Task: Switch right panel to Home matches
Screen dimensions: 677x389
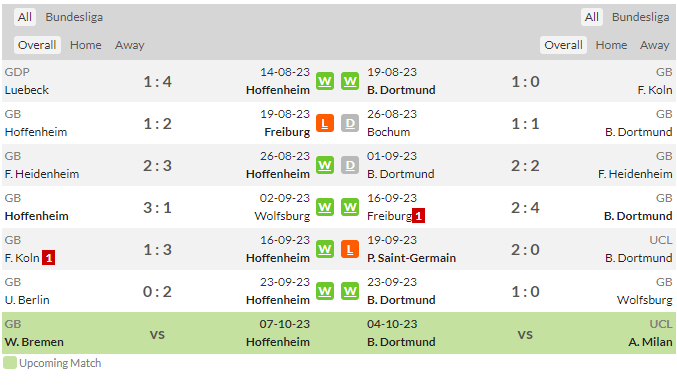Action: point(611,45)
